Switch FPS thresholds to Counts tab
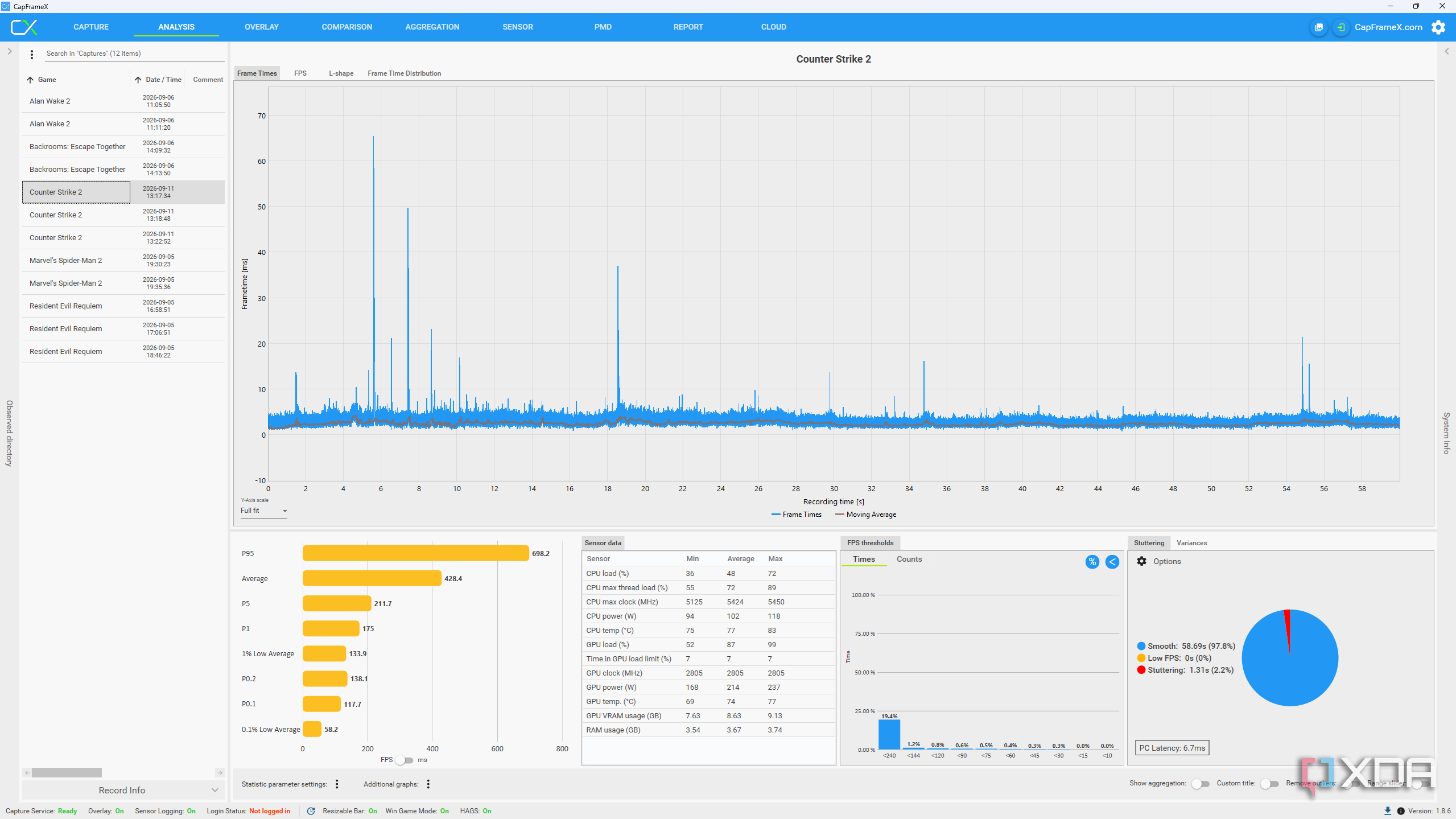Screen dimensions: 1456x819 pos(909,559)
